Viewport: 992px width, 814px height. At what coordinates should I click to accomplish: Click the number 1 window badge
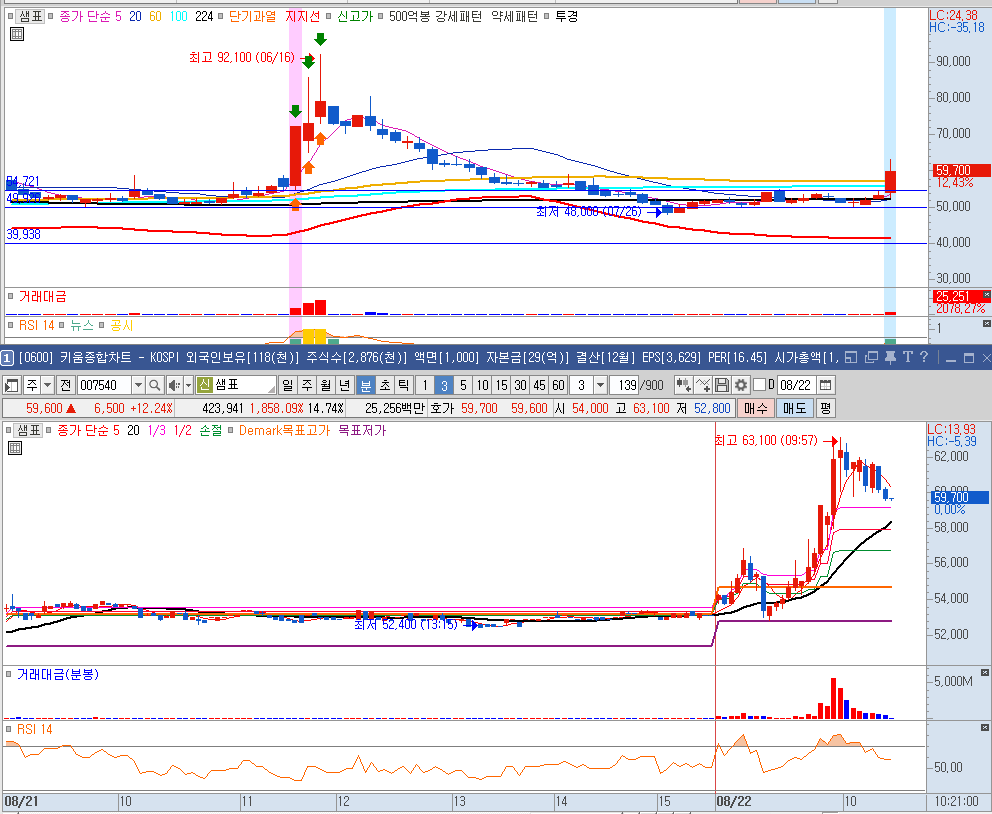[x=6, y=358]
